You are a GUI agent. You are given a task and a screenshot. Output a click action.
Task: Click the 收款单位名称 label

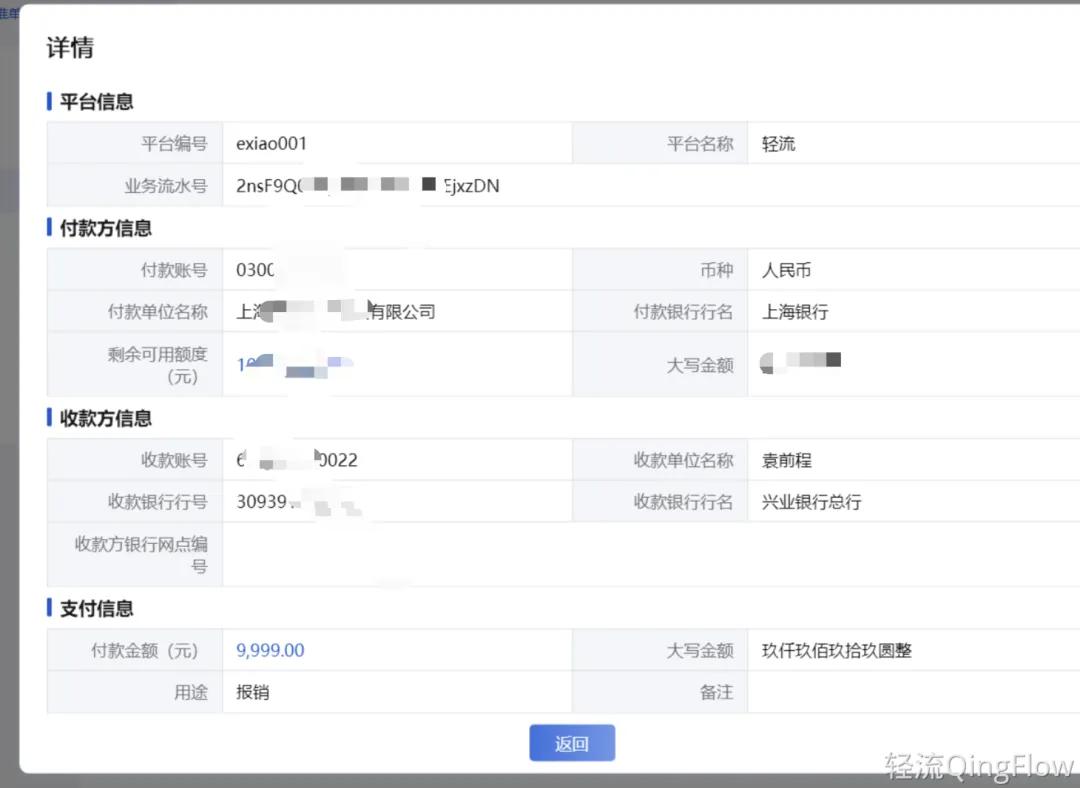(x=683, y=460)
